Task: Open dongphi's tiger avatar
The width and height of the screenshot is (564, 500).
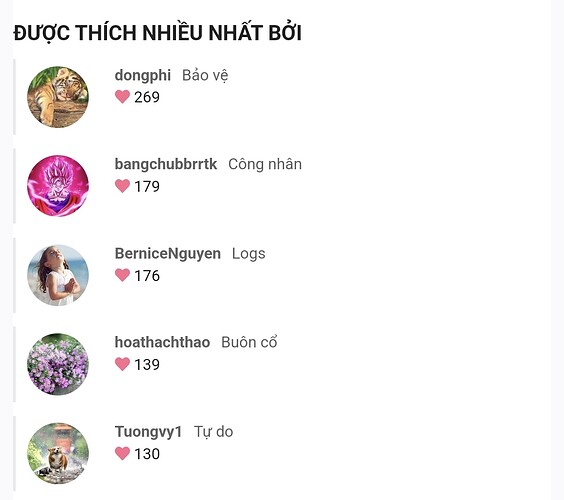Action: pos(58,97)
